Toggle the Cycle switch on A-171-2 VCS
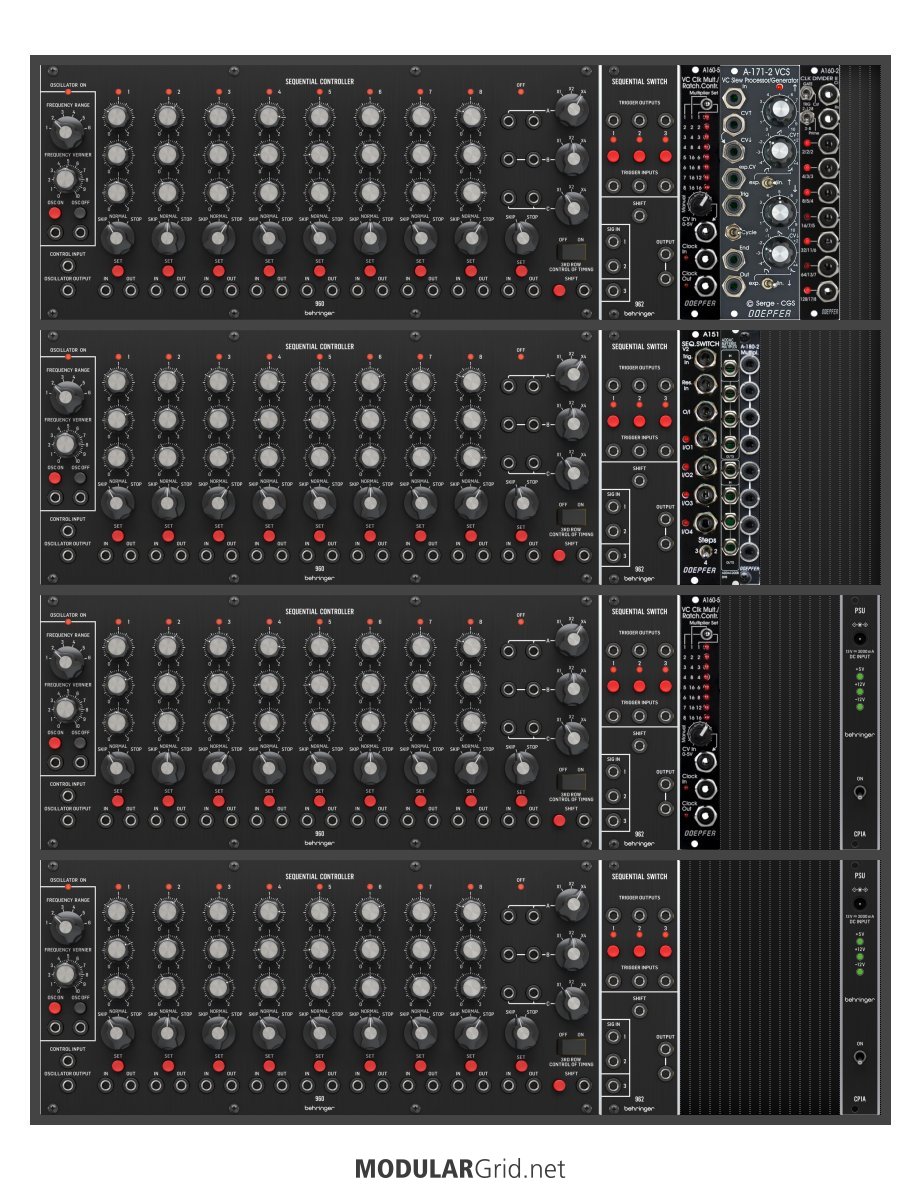This screenshot has width=921, height=1190. (734, 232)
